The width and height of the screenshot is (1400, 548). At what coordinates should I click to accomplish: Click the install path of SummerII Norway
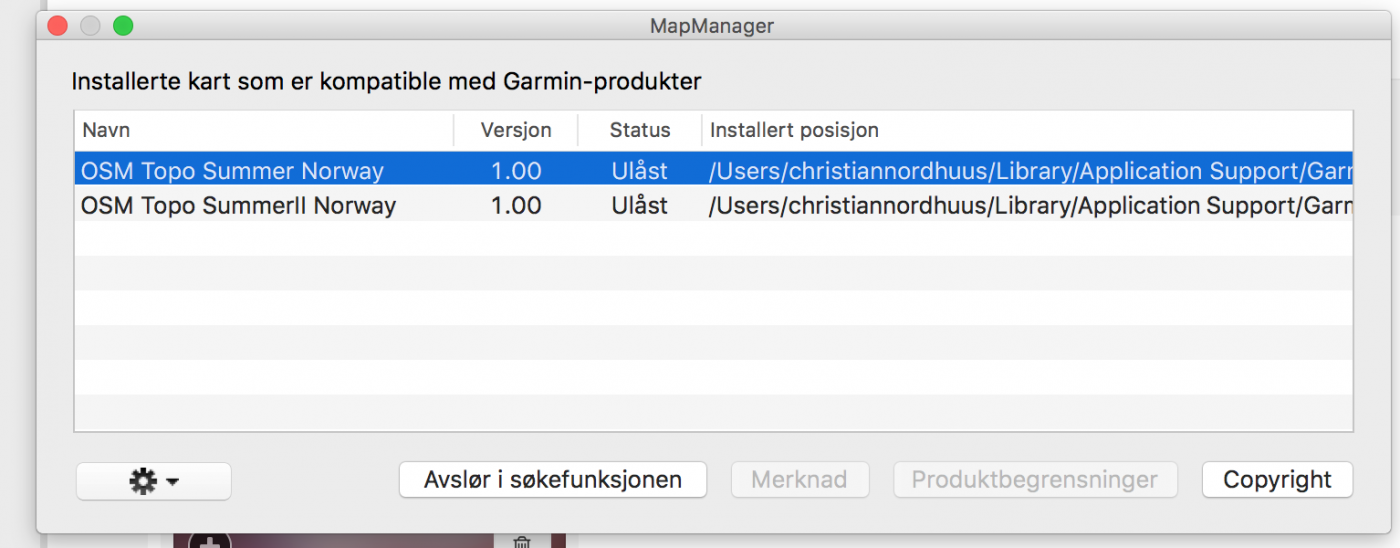[x=1030, y=206]
